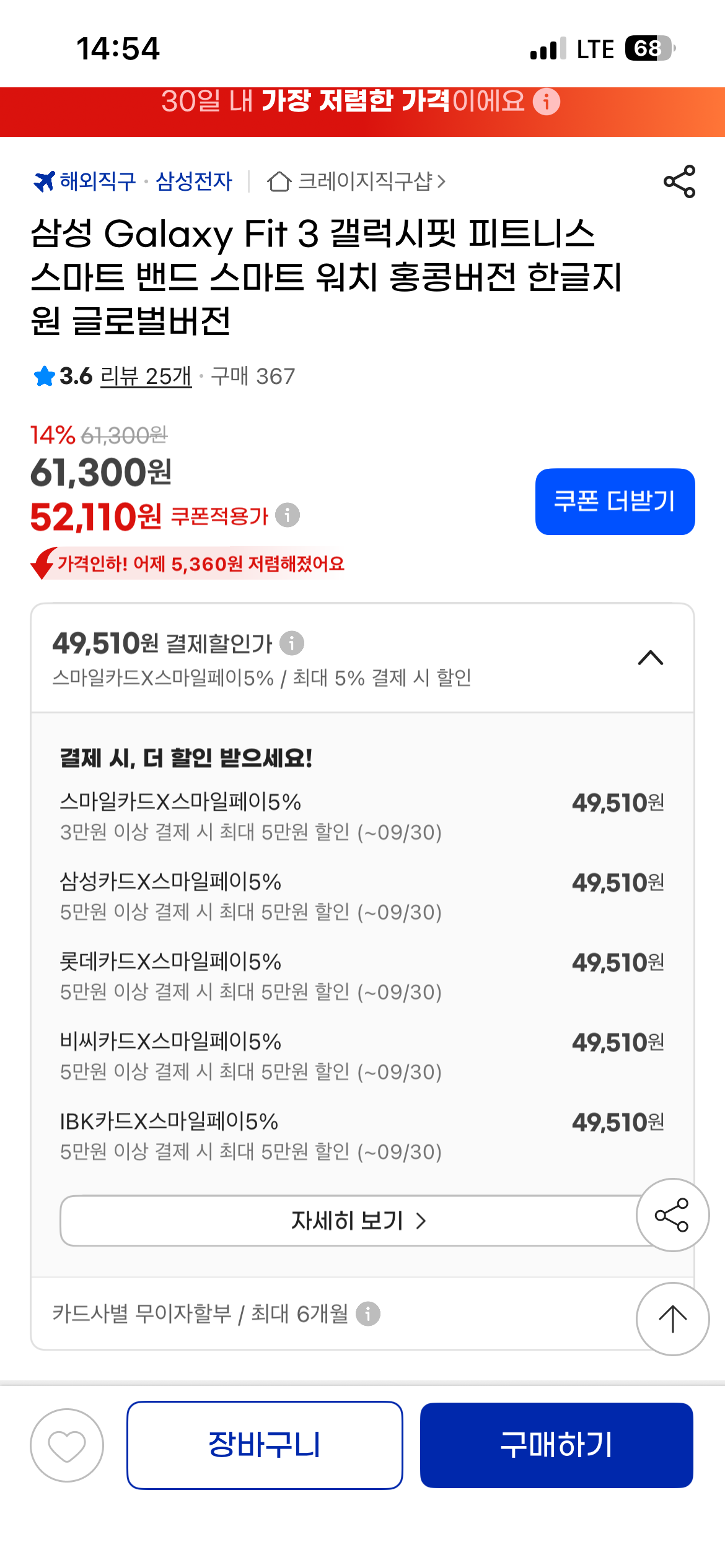Add item to 장바구니

[265, 1445]
